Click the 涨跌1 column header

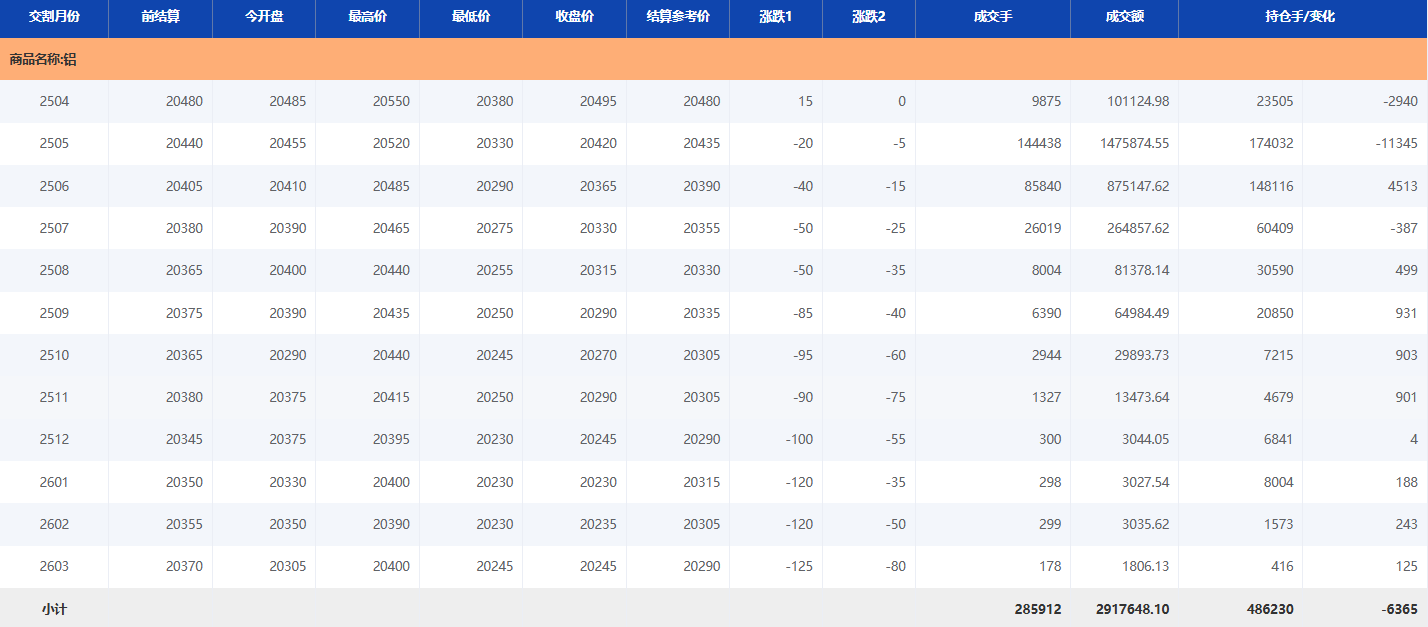(x=775, y=18)
